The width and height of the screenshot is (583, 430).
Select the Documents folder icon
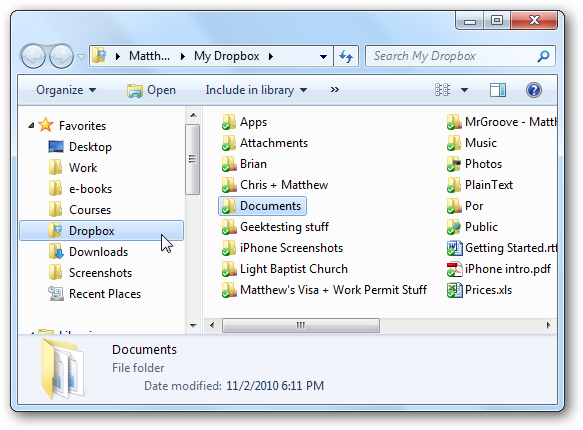click(x=228, y=206)
